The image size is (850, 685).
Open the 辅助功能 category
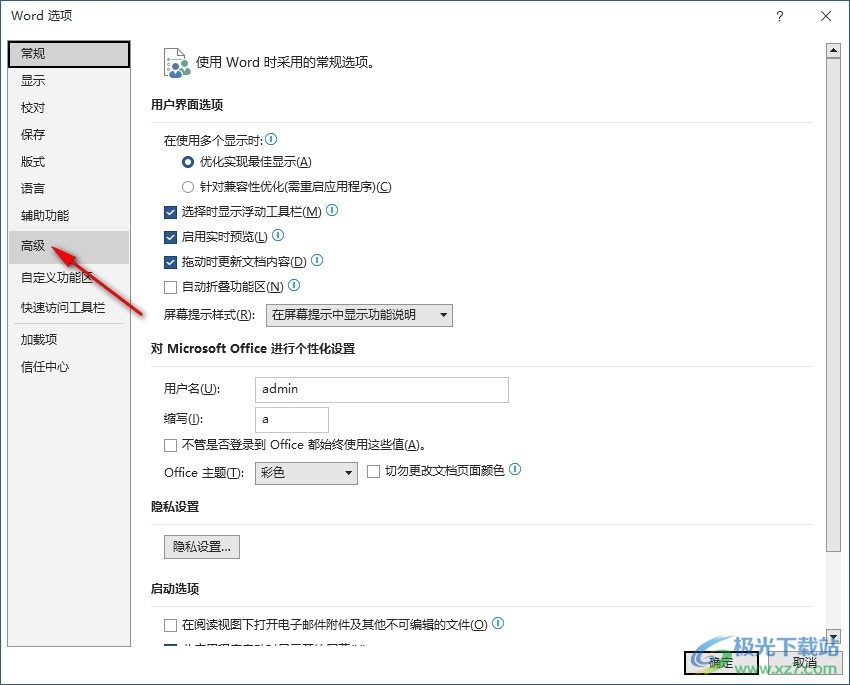point(69,216)
